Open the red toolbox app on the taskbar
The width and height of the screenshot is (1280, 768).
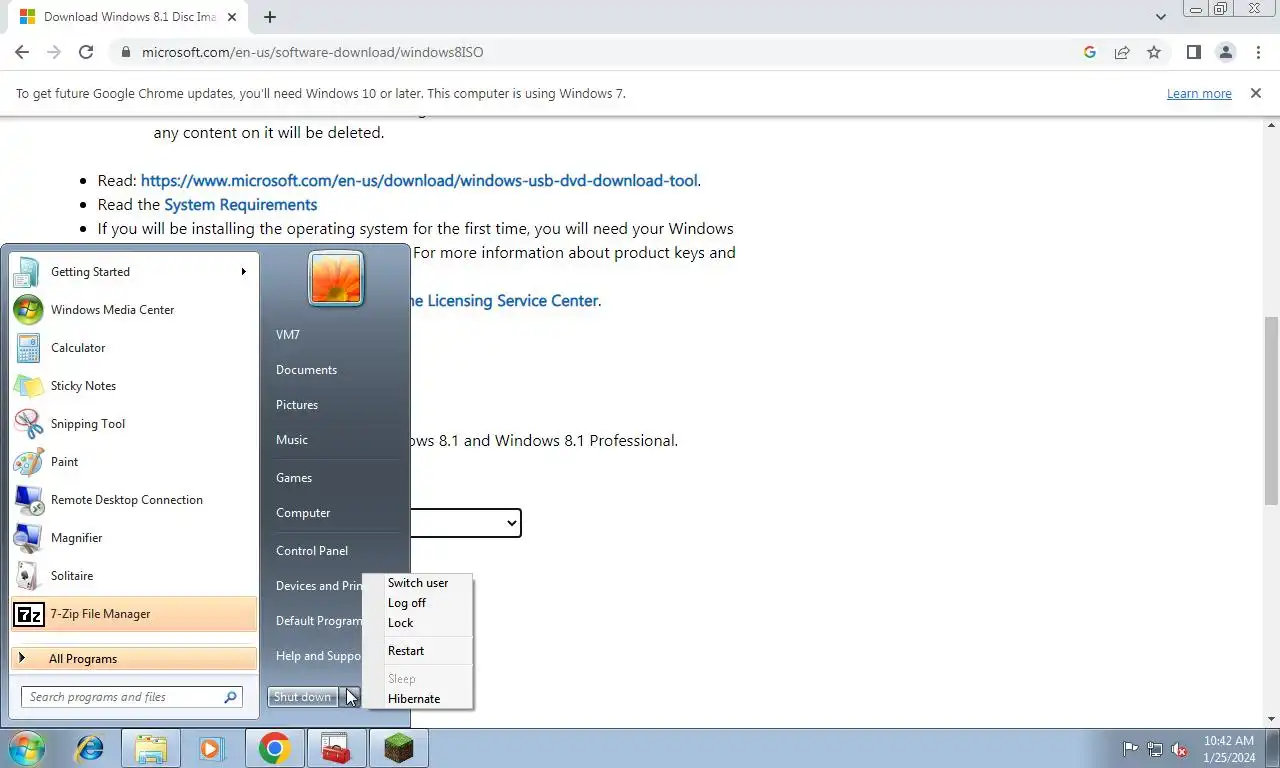[x=336, y=748]
